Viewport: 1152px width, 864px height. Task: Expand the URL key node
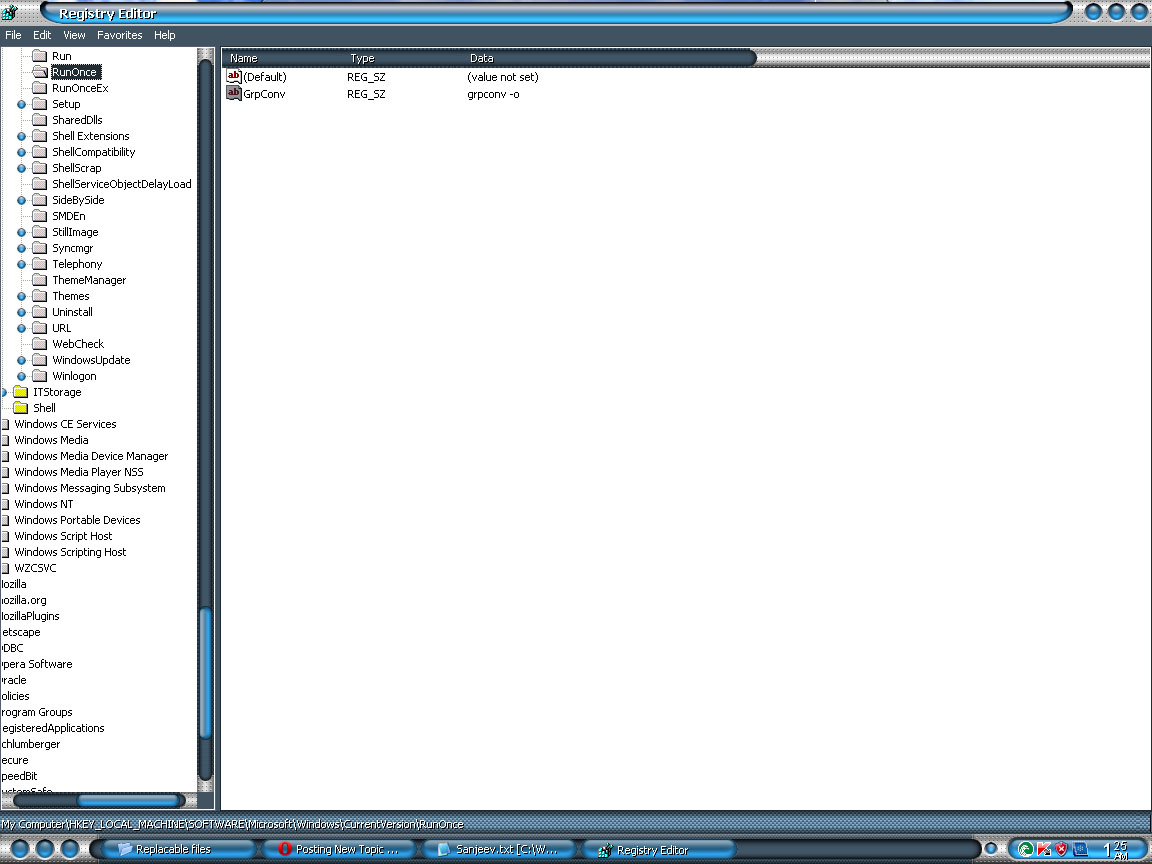(21, 328)
